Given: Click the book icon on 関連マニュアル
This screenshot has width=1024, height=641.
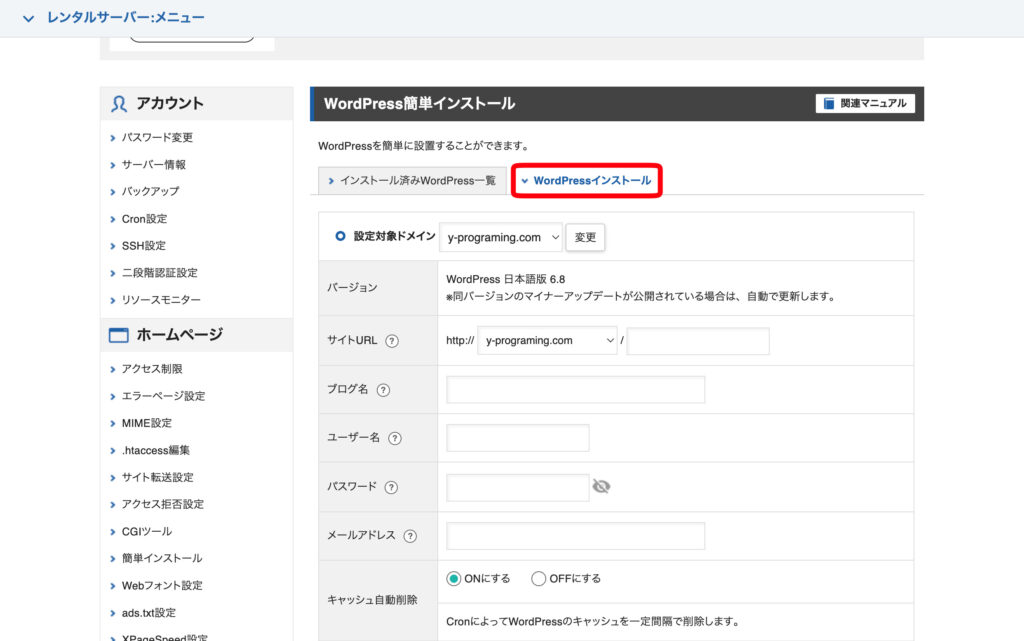Looking at the screenshot, I should point(829,103).
